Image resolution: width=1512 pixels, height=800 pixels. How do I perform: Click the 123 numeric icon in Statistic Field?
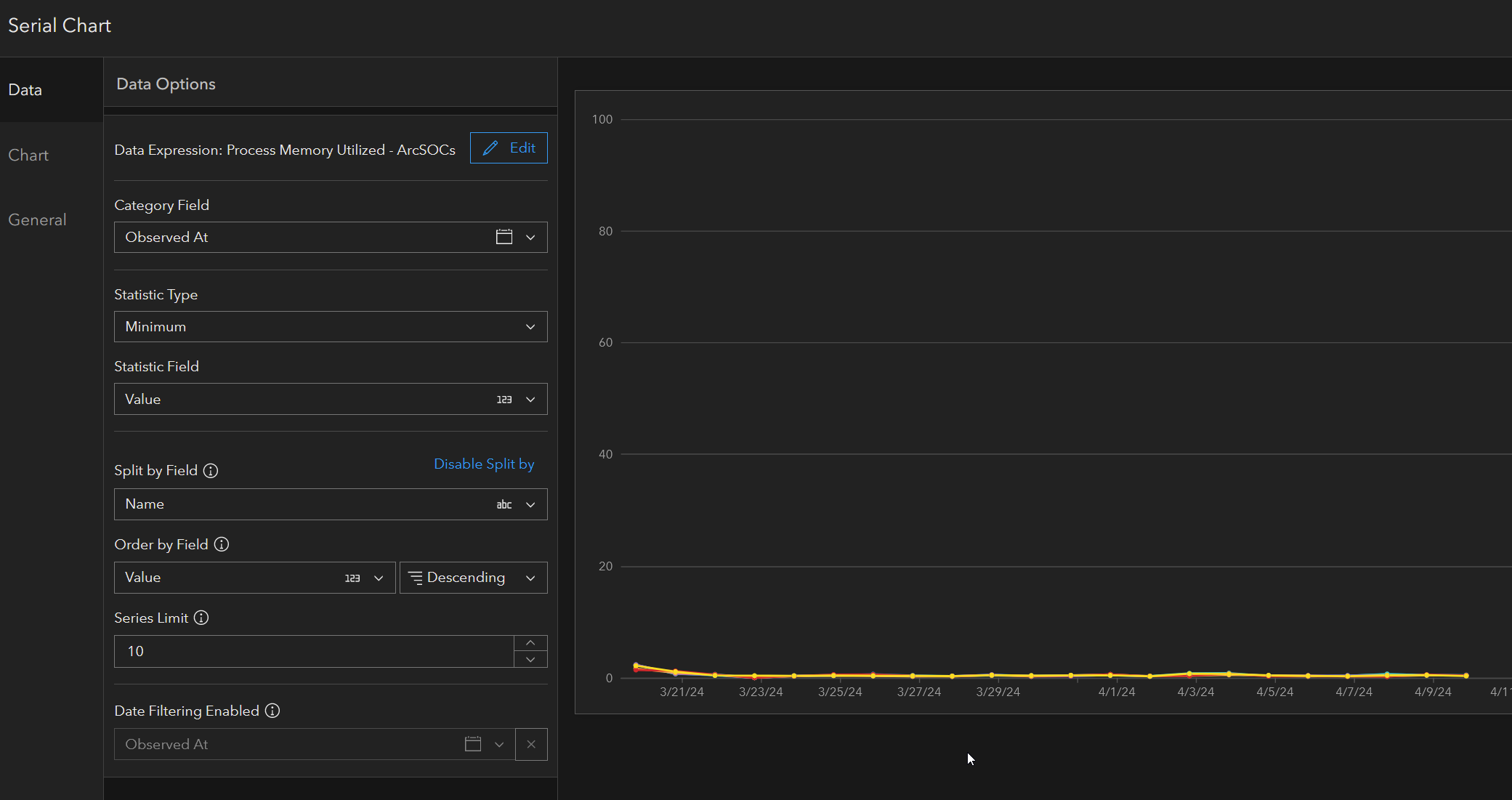[x=505, y=399]
